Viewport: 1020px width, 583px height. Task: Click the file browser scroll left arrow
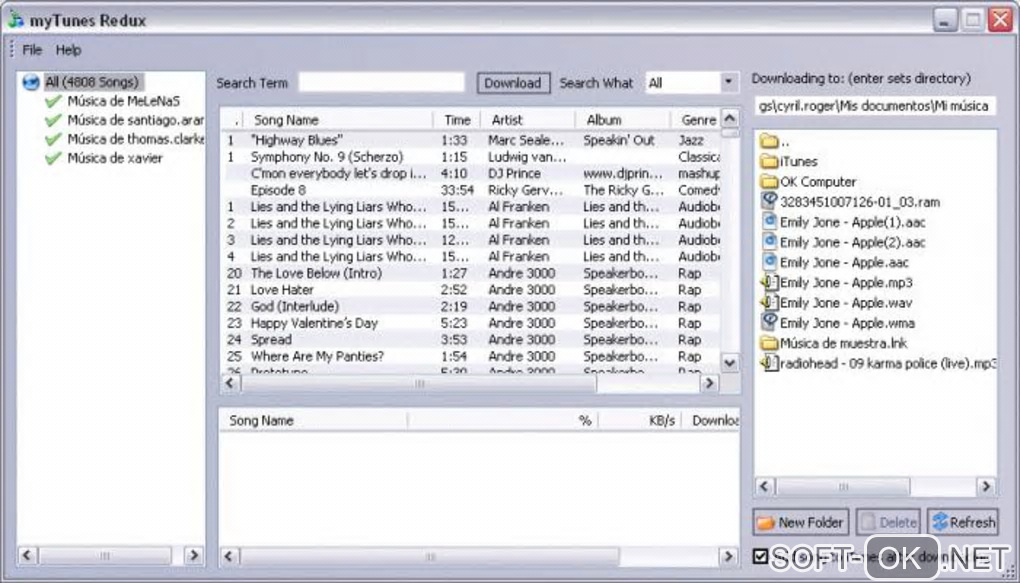(764, 486)
